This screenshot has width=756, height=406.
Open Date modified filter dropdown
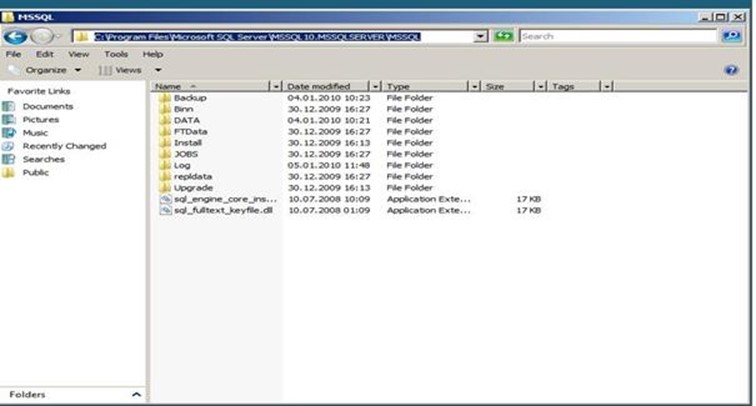pos(375,86)
